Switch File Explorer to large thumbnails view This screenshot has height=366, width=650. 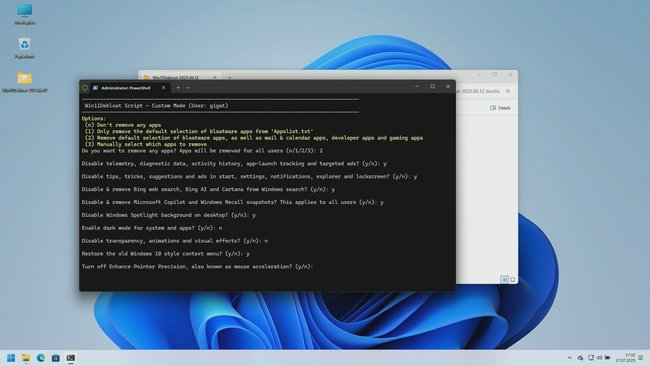click(x=513, y=280)
